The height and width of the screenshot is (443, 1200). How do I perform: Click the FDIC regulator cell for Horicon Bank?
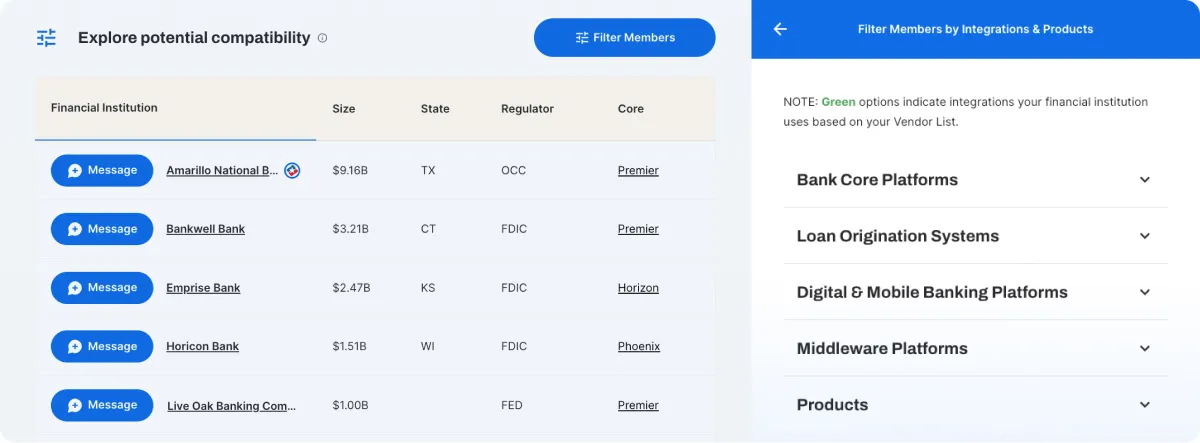tap(513, 347)
